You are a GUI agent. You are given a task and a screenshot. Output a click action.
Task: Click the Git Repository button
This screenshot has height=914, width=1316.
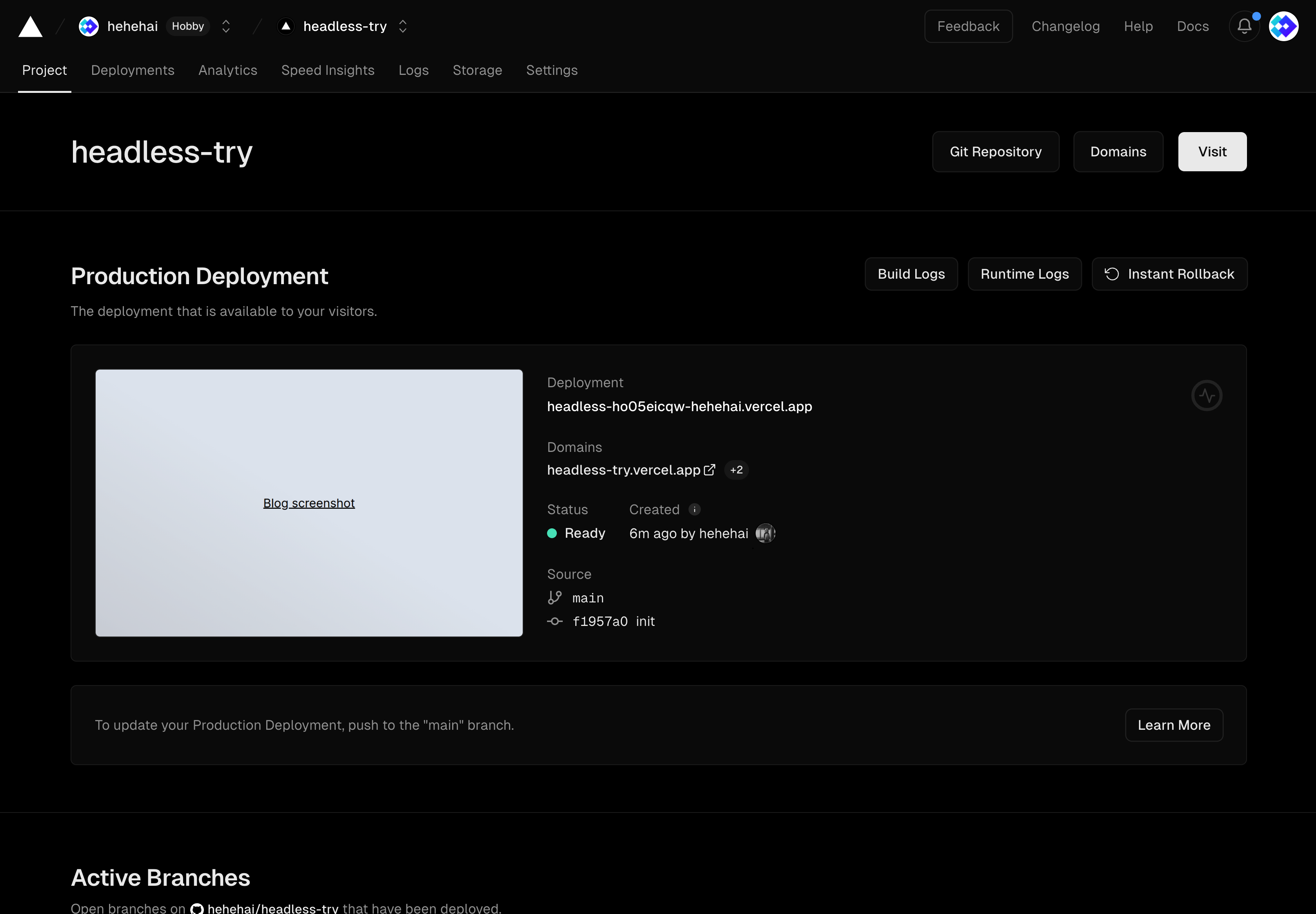(996, 152)
